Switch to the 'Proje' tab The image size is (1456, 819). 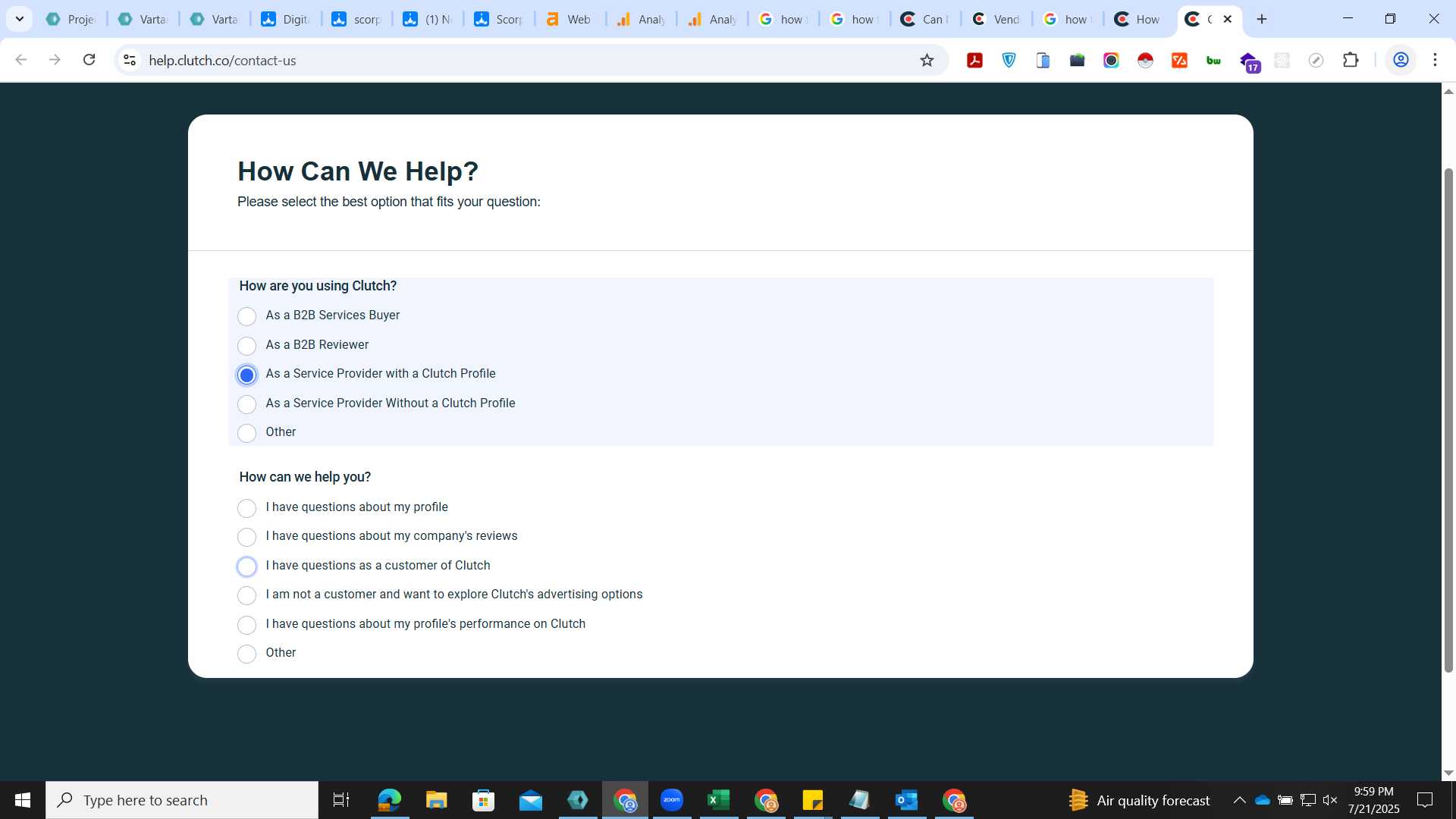point(71,19)
